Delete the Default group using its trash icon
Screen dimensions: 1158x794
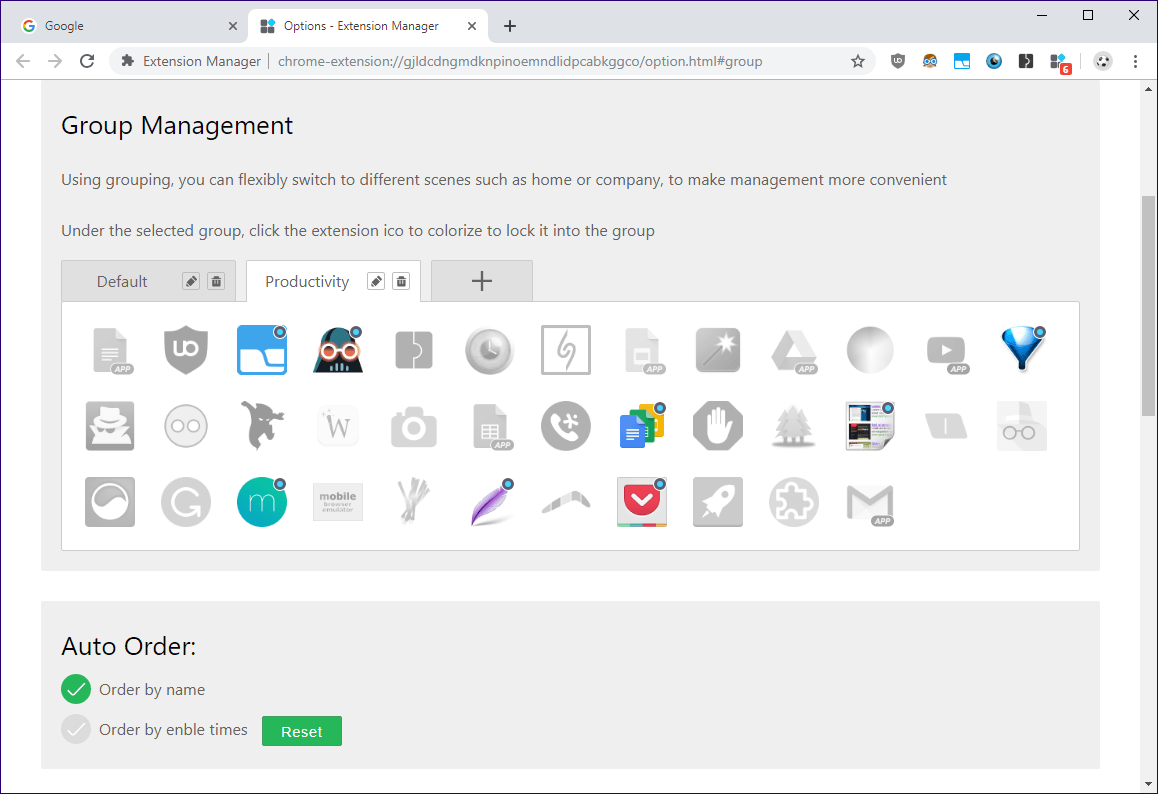click(x=216, y=281)
